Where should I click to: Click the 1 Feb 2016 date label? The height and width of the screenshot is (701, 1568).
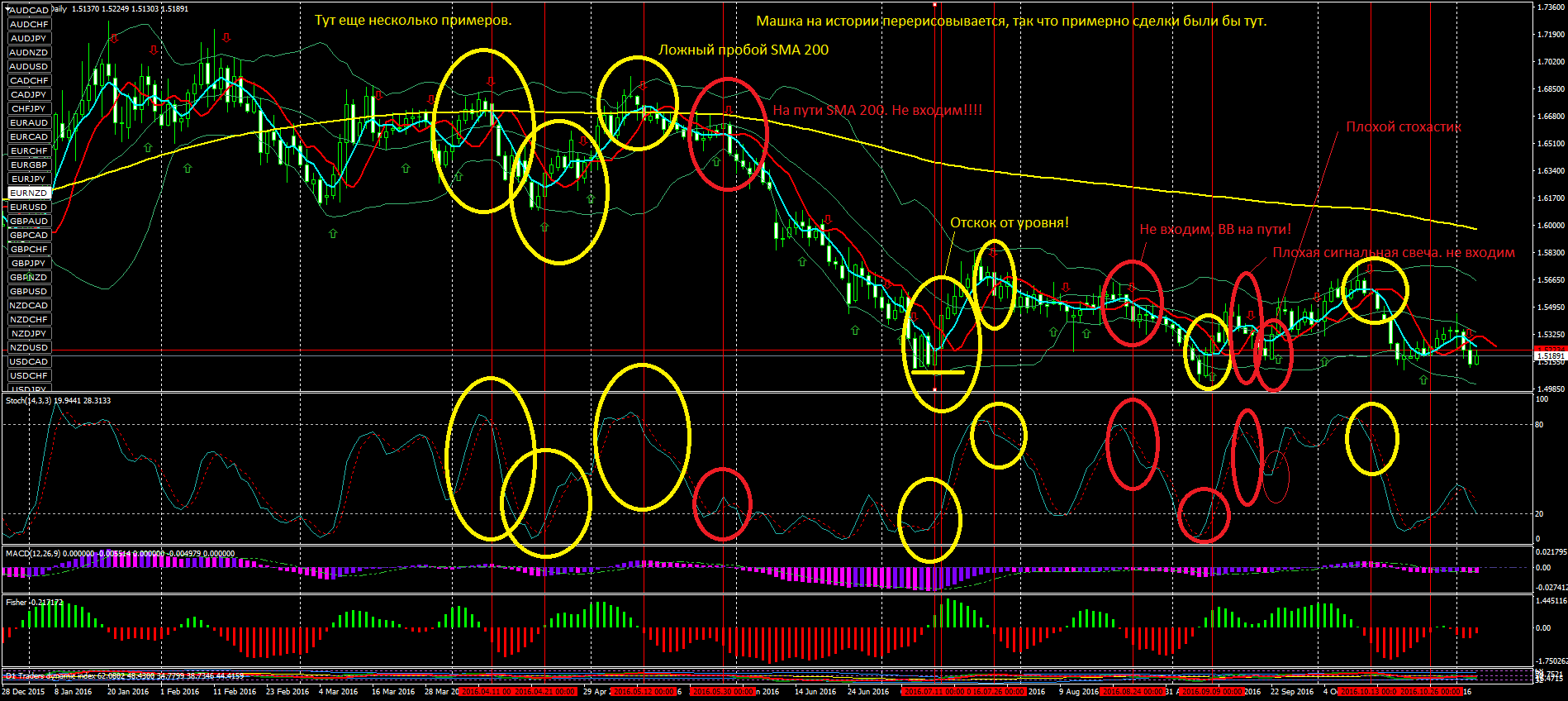click(179, 691)
